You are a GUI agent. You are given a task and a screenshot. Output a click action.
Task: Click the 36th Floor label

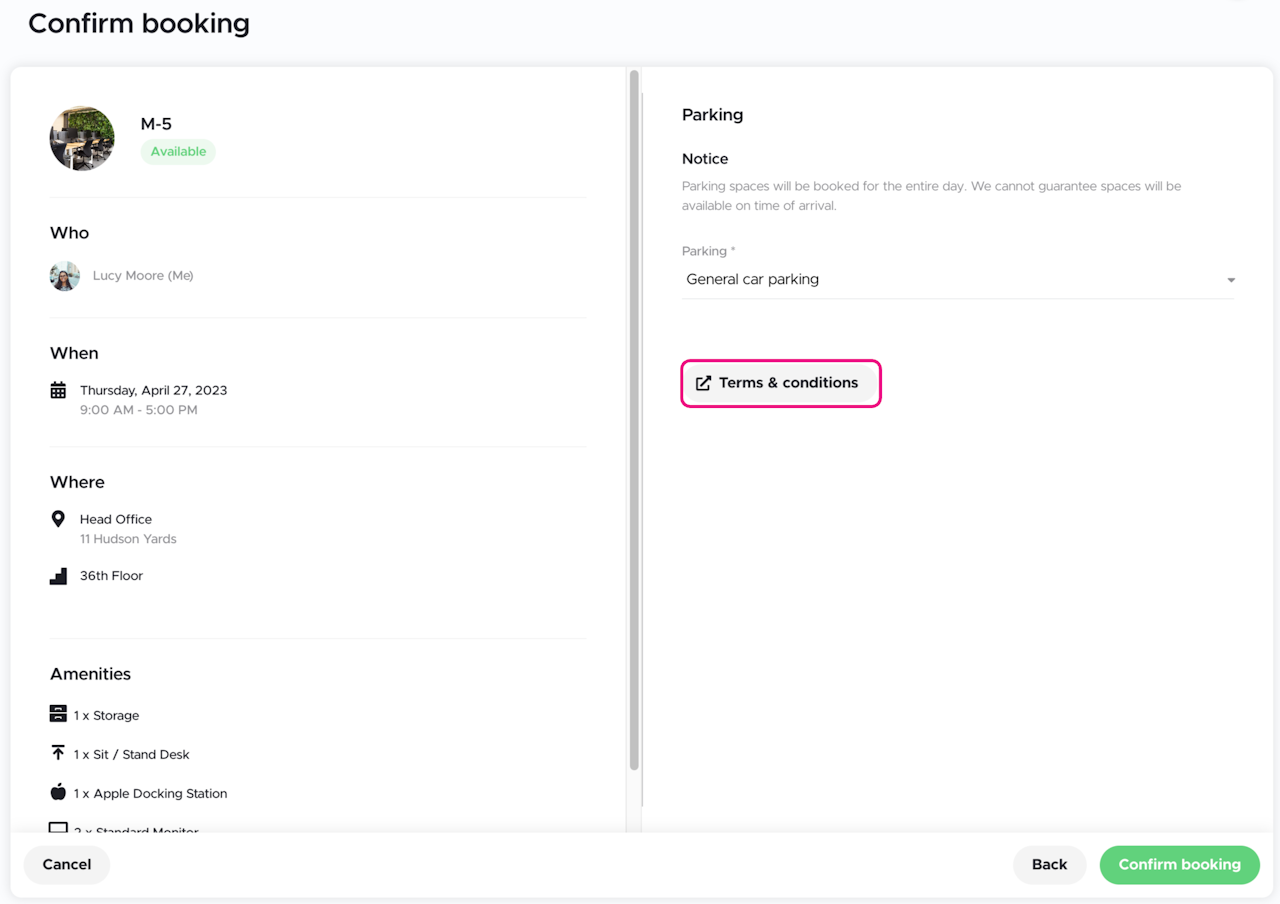[x=111, y=576]
